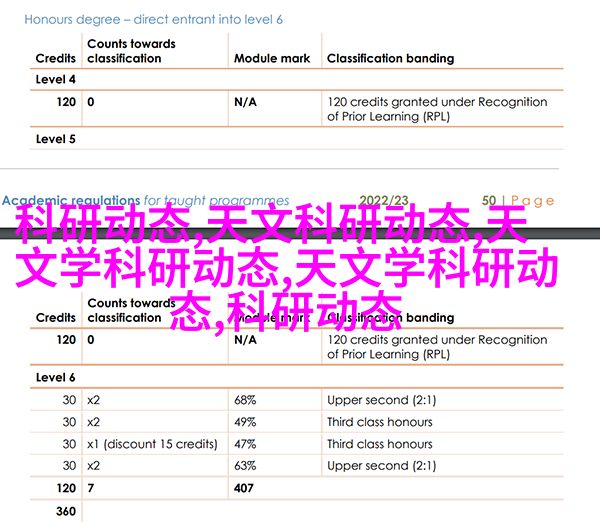Select RPL credits text in the lower table
Screen dimensions: 600x524
point(437,347)
